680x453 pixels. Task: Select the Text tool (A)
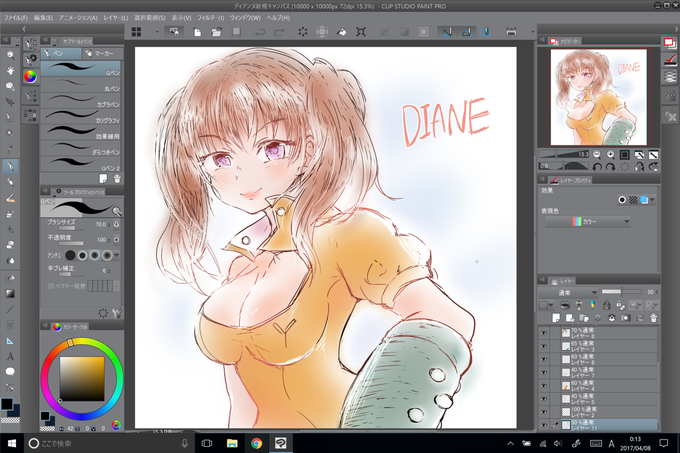10,356
